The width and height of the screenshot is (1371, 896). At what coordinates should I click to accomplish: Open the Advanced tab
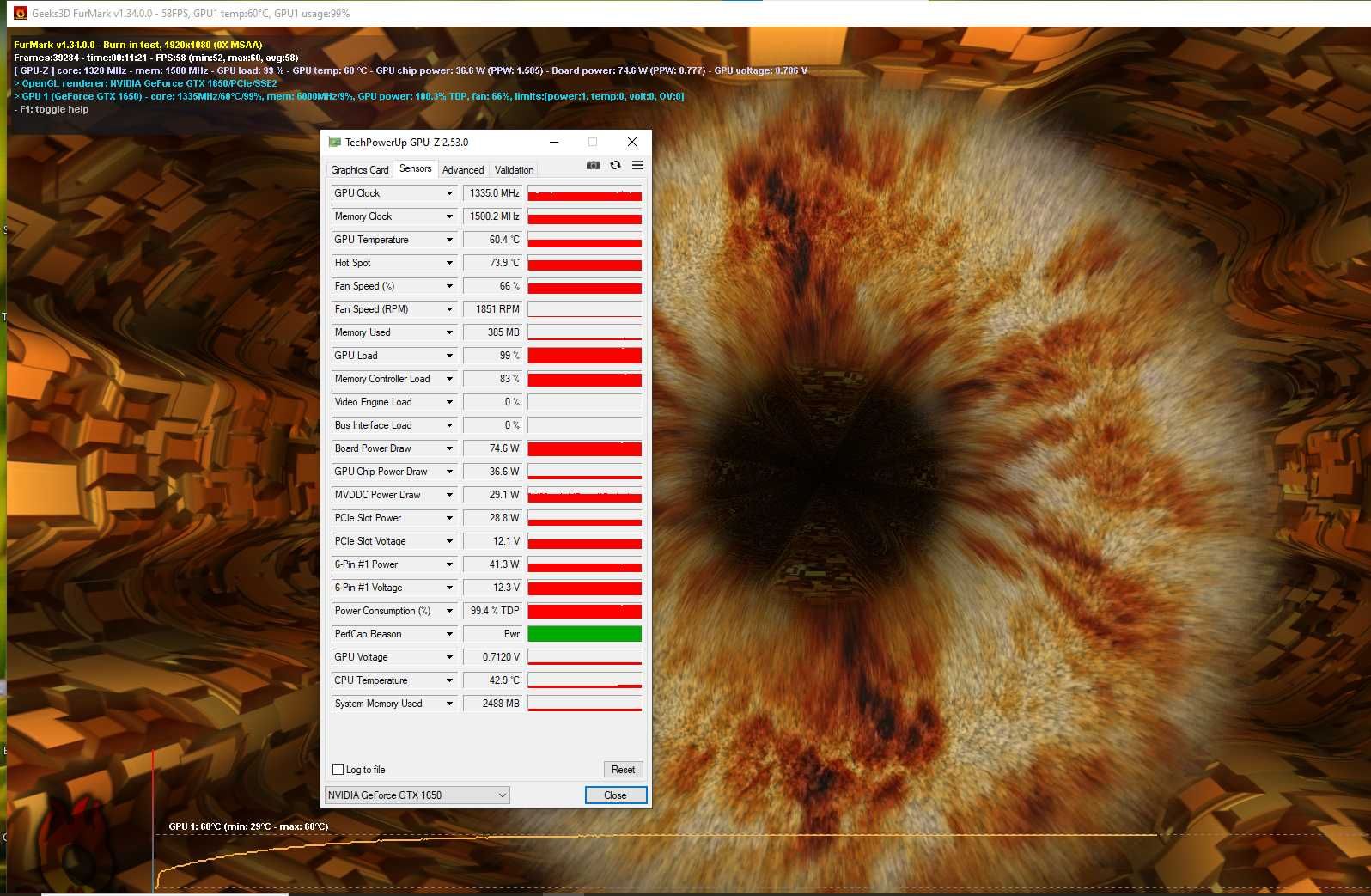tap(463, 170)
